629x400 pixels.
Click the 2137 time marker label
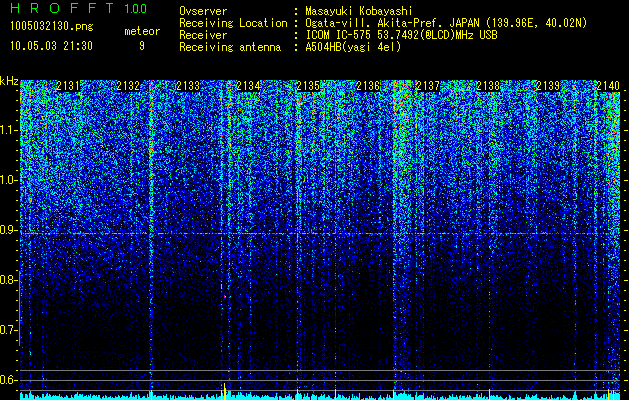(428, 86)
